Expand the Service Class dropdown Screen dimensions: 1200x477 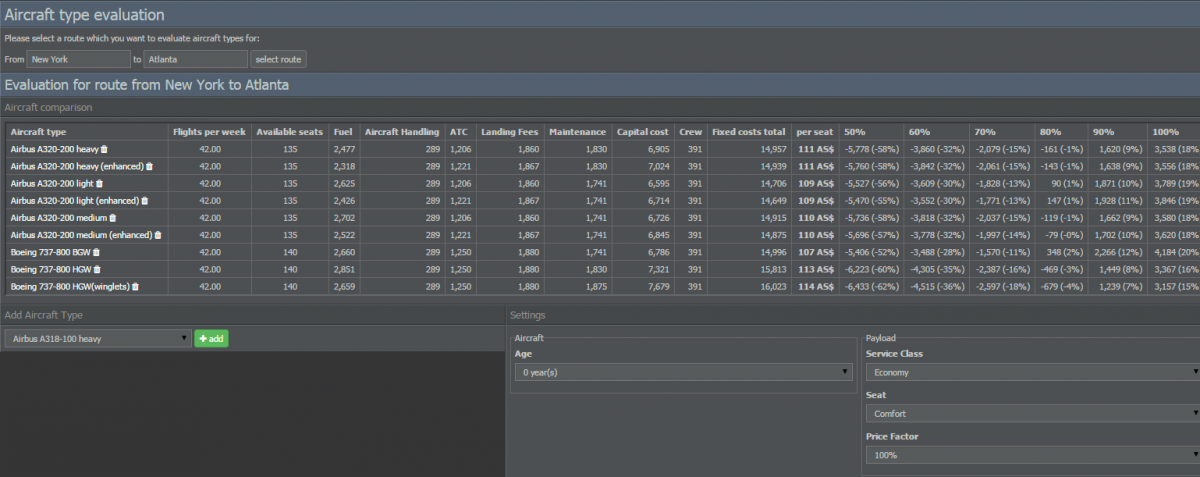point(1033,372)
